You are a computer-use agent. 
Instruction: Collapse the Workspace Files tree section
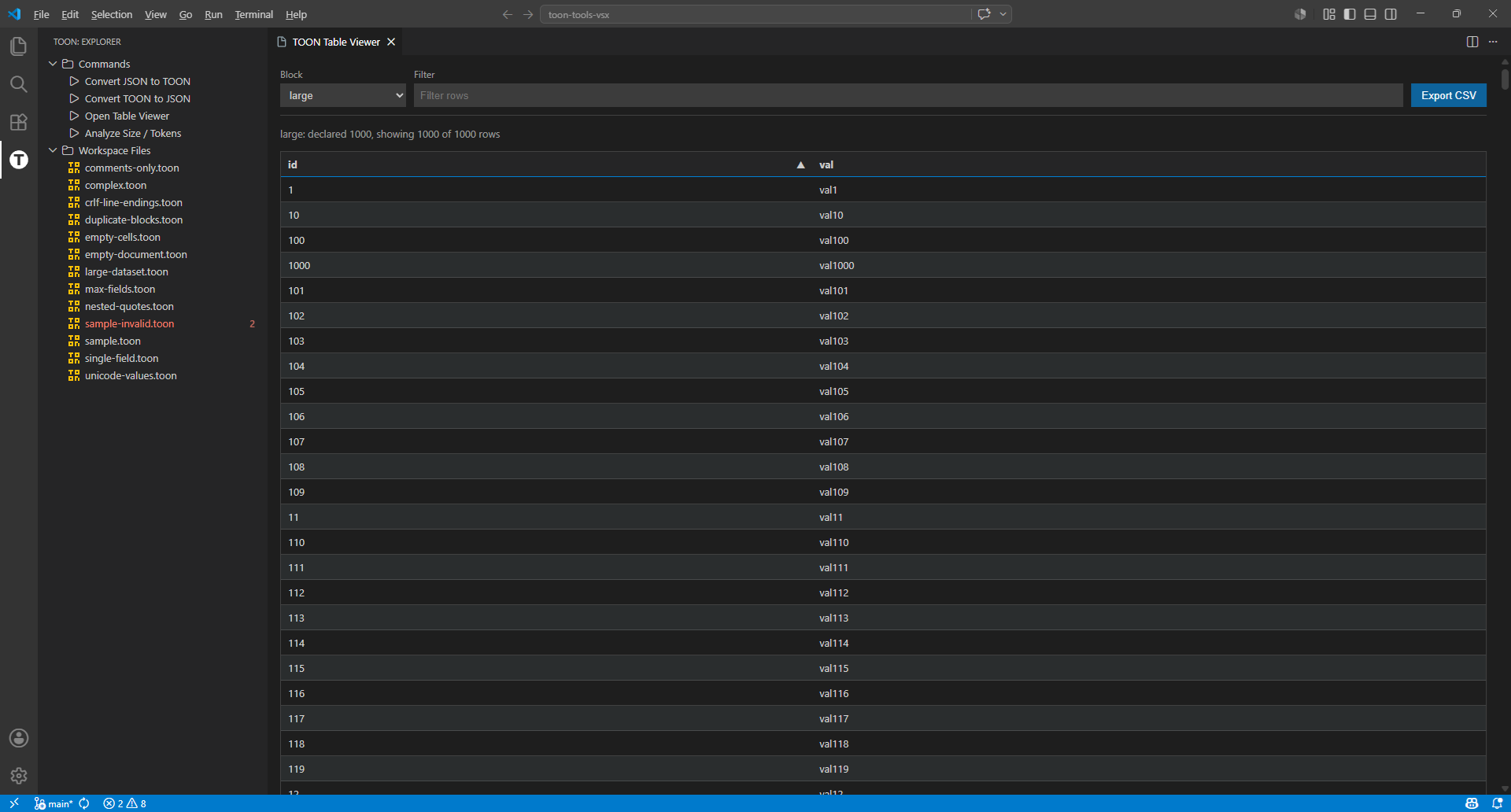point(53,150)
